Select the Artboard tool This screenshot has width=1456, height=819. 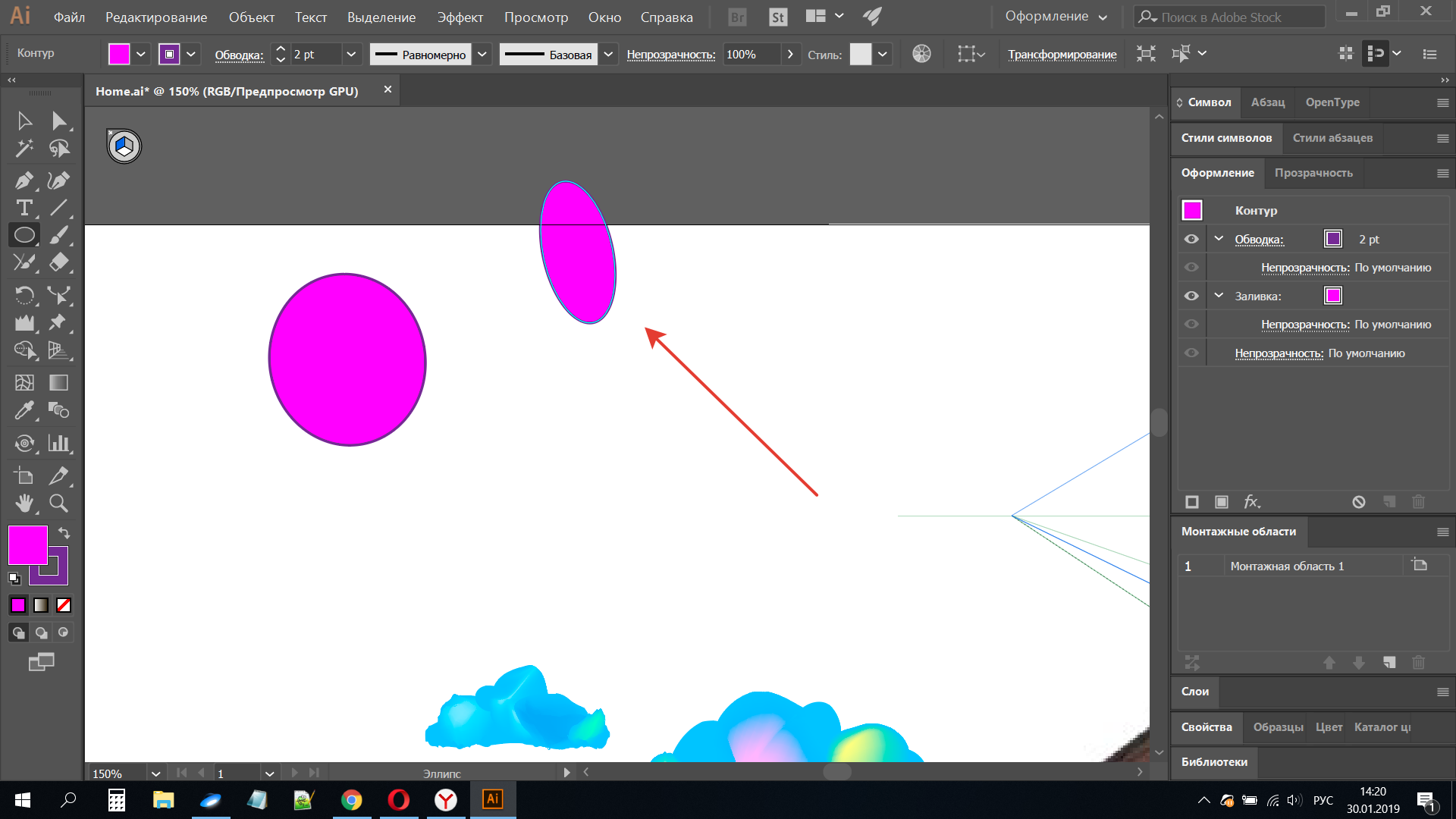[x=24, y=475]
